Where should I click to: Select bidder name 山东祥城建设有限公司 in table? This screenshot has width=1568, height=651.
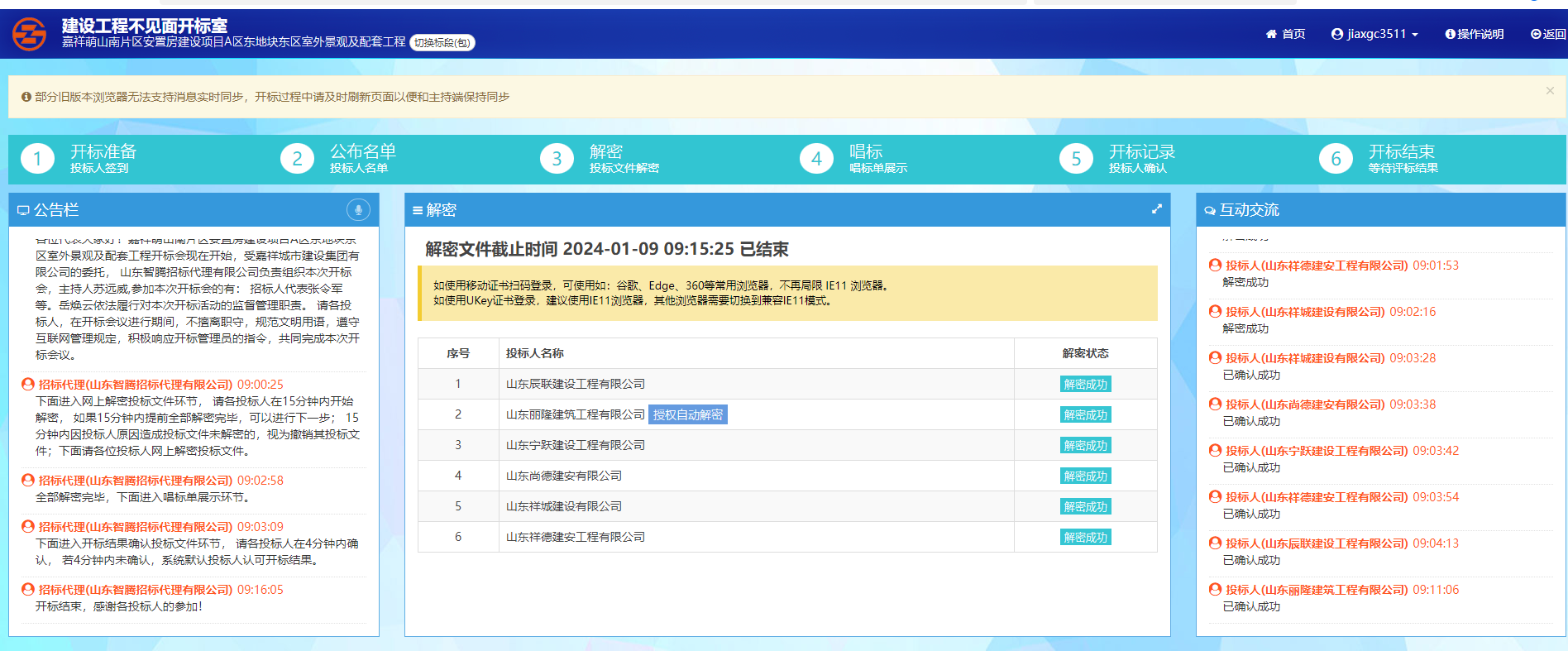point(564,506)
